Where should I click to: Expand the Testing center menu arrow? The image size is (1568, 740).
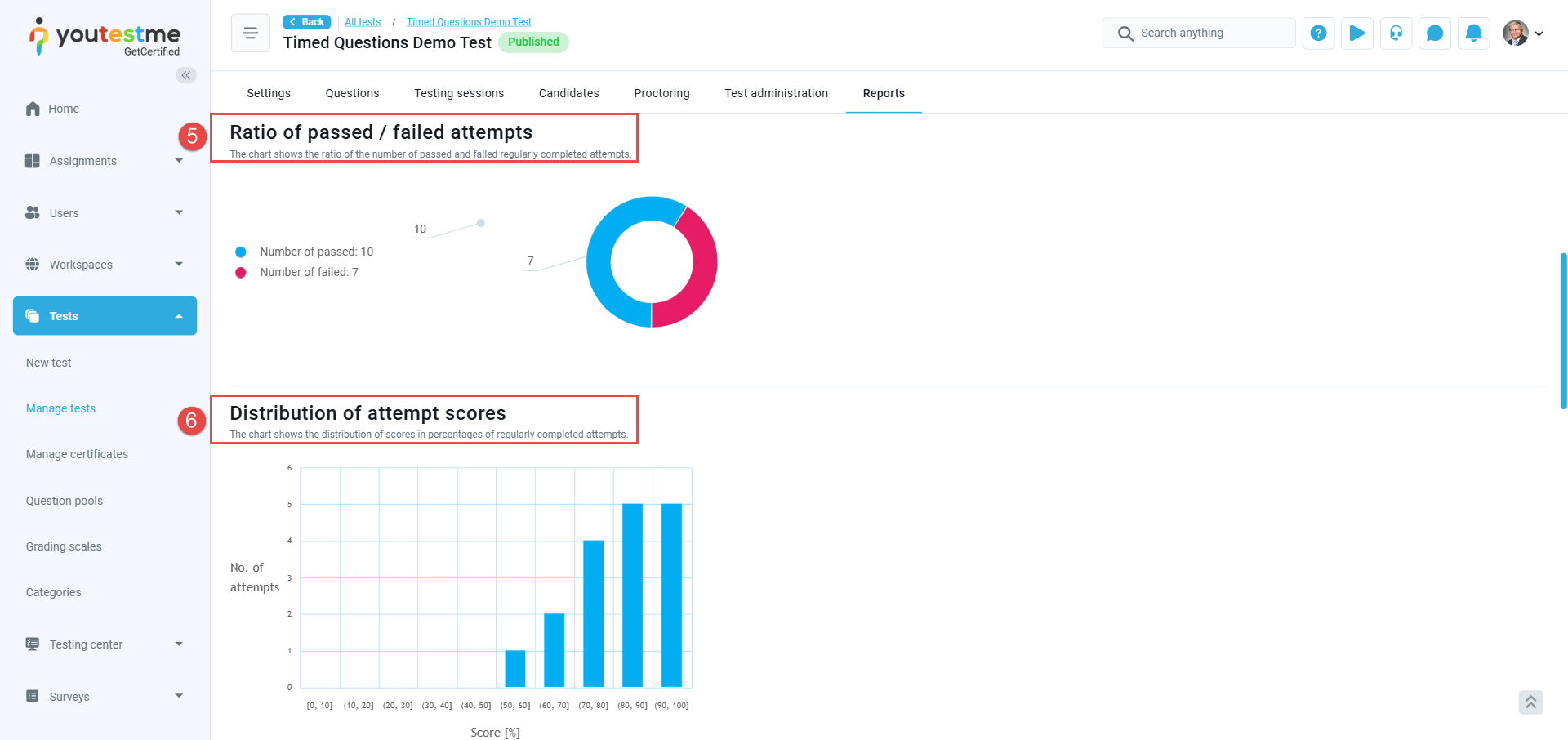(179, 644)
